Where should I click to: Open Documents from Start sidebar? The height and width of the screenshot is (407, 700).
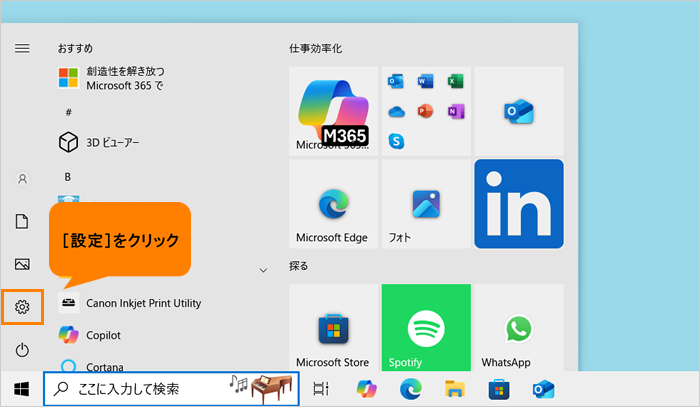[22, 221]
